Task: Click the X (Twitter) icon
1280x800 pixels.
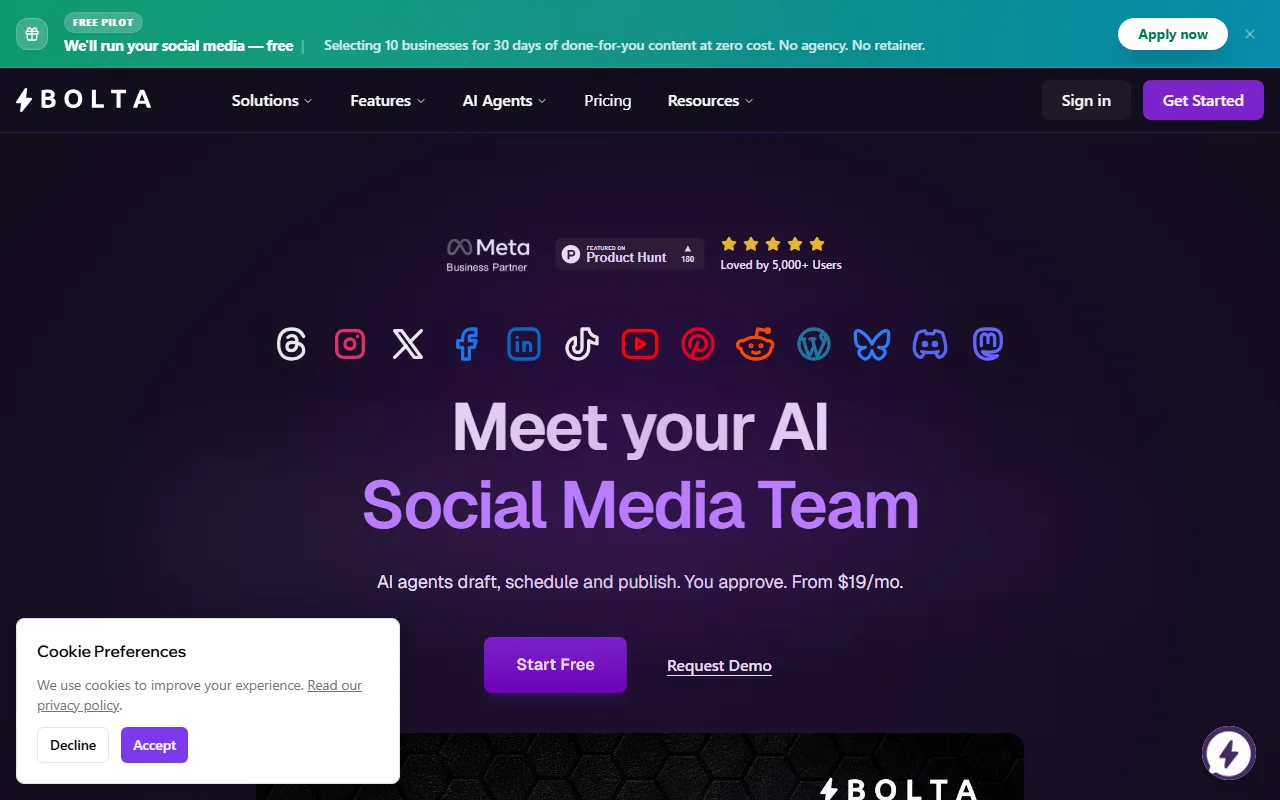Action: click(408, 344)
